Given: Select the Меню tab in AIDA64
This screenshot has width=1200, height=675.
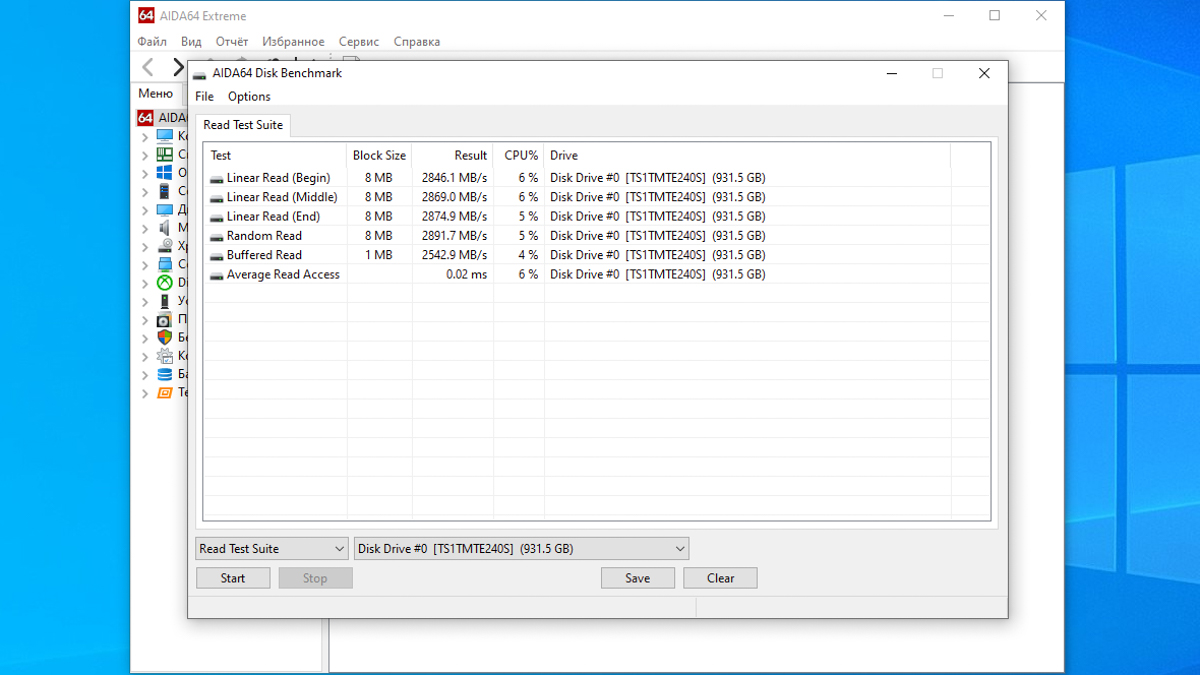Looking at the screenshot, I should click(x=155, y=93).
